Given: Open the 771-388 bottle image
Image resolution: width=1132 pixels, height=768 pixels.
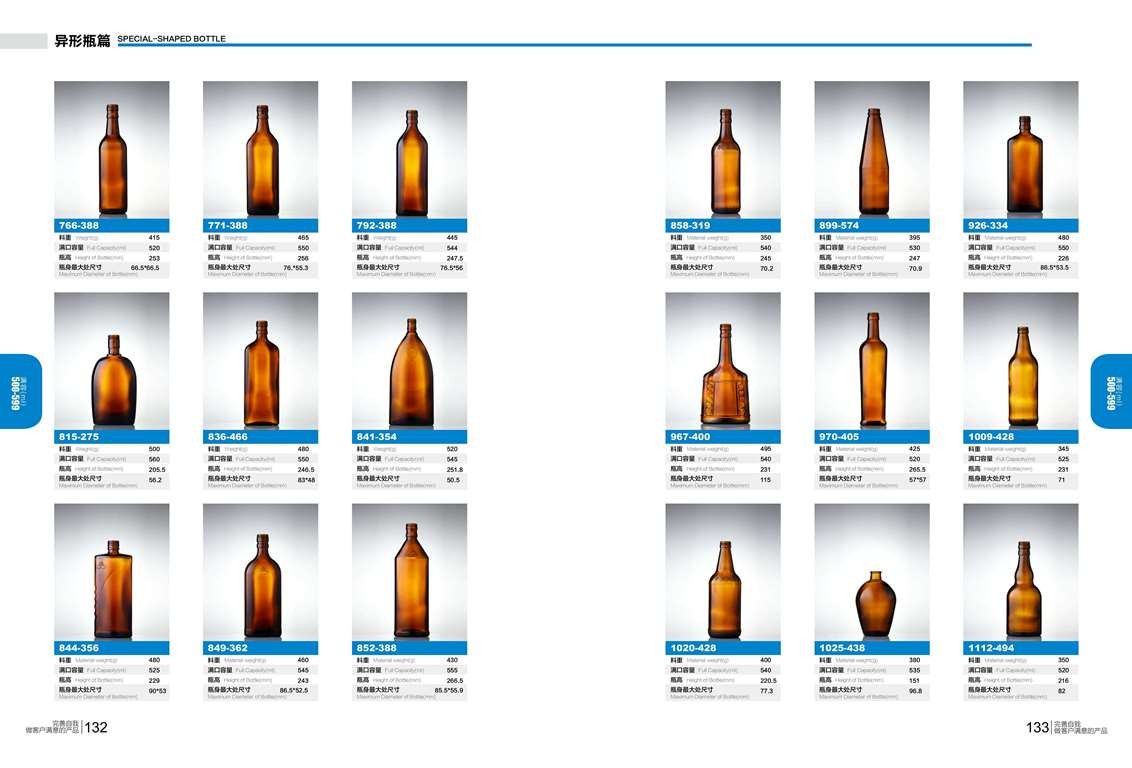Looking at the screenshot, I should (261, 149).
